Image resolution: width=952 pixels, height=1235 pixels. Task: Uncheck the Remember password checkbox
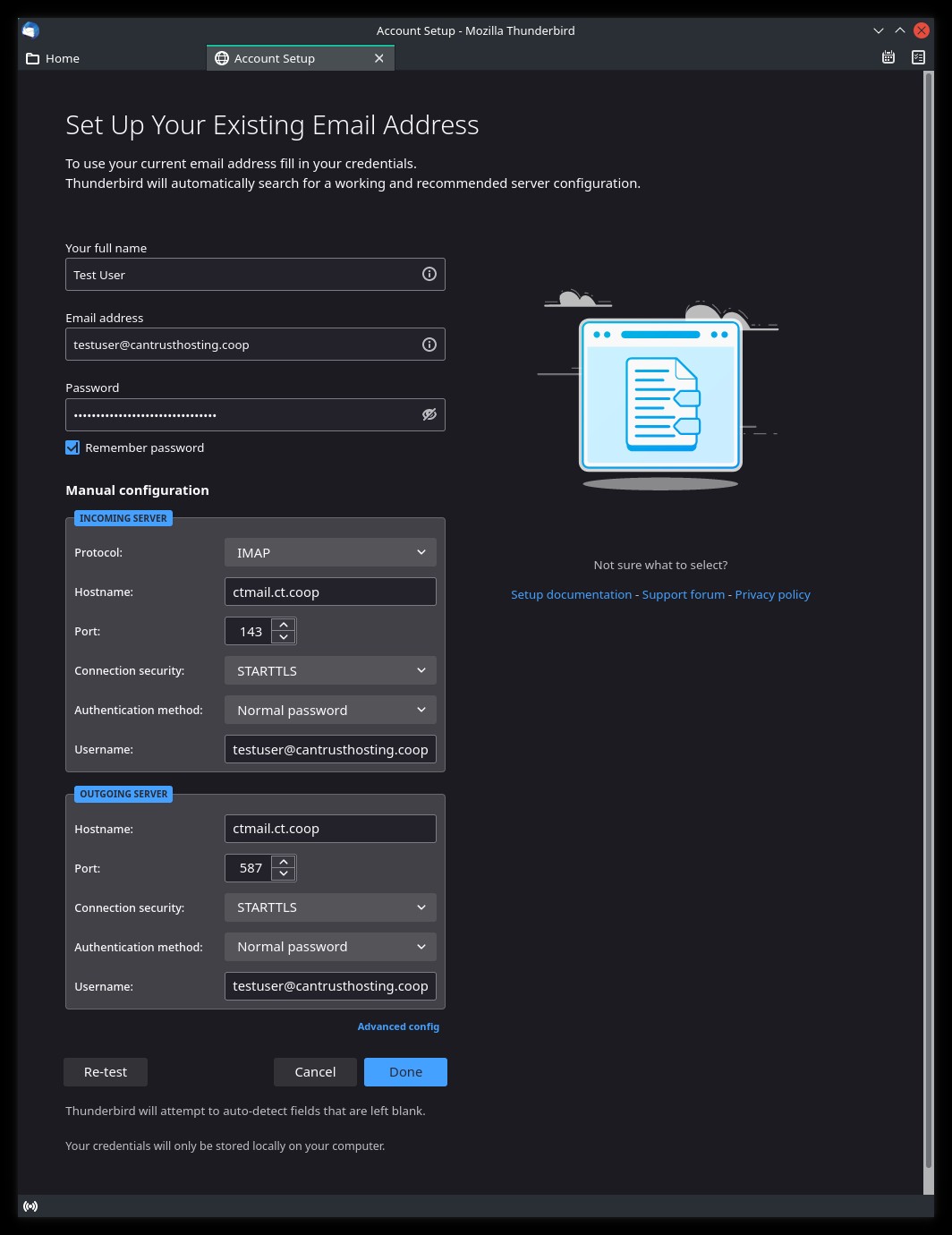pyautogui.click(x=72, y=447)
